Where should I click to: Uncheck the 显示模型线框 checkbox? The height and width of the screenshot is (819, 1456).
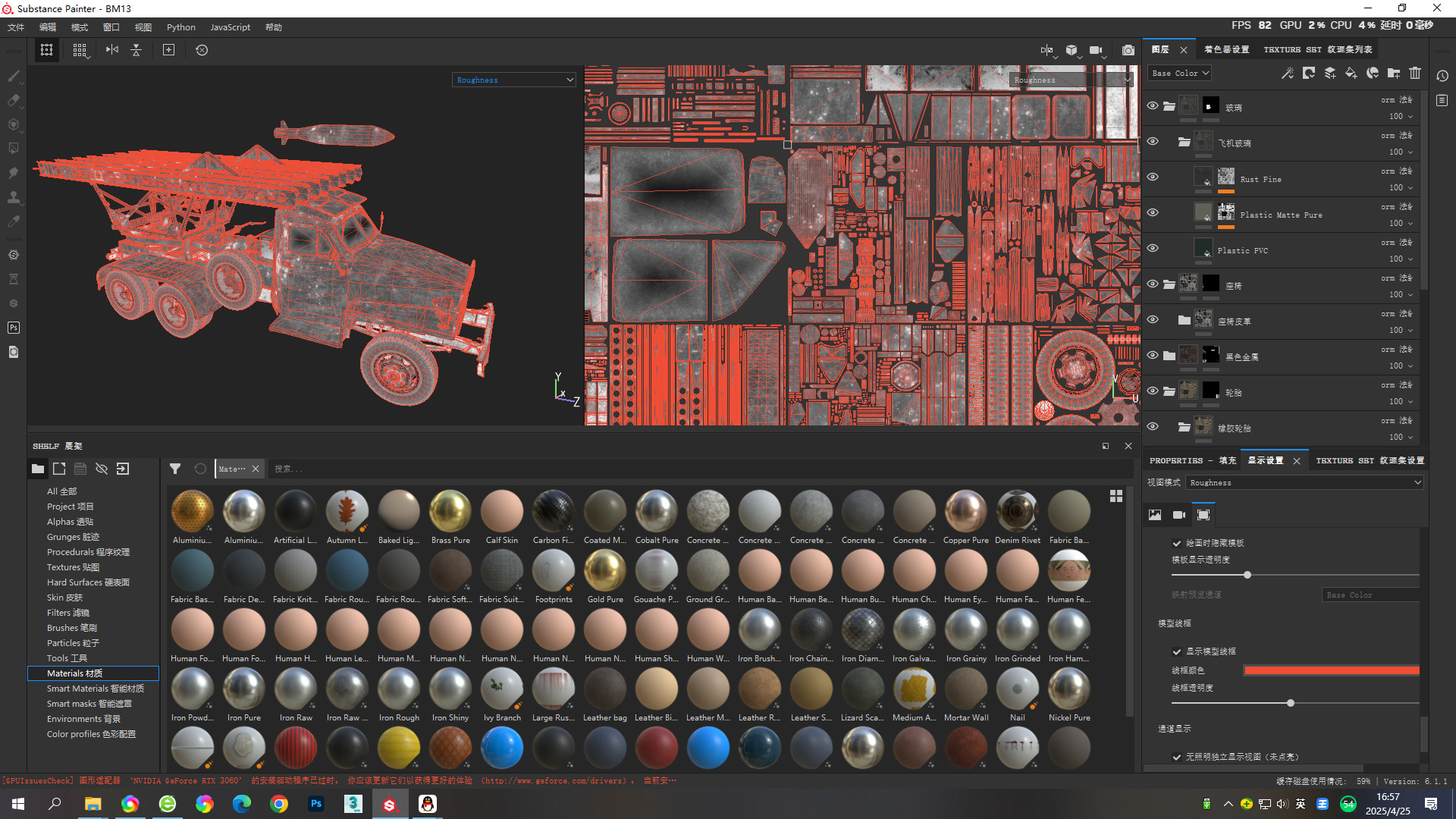coord(1177,651)
